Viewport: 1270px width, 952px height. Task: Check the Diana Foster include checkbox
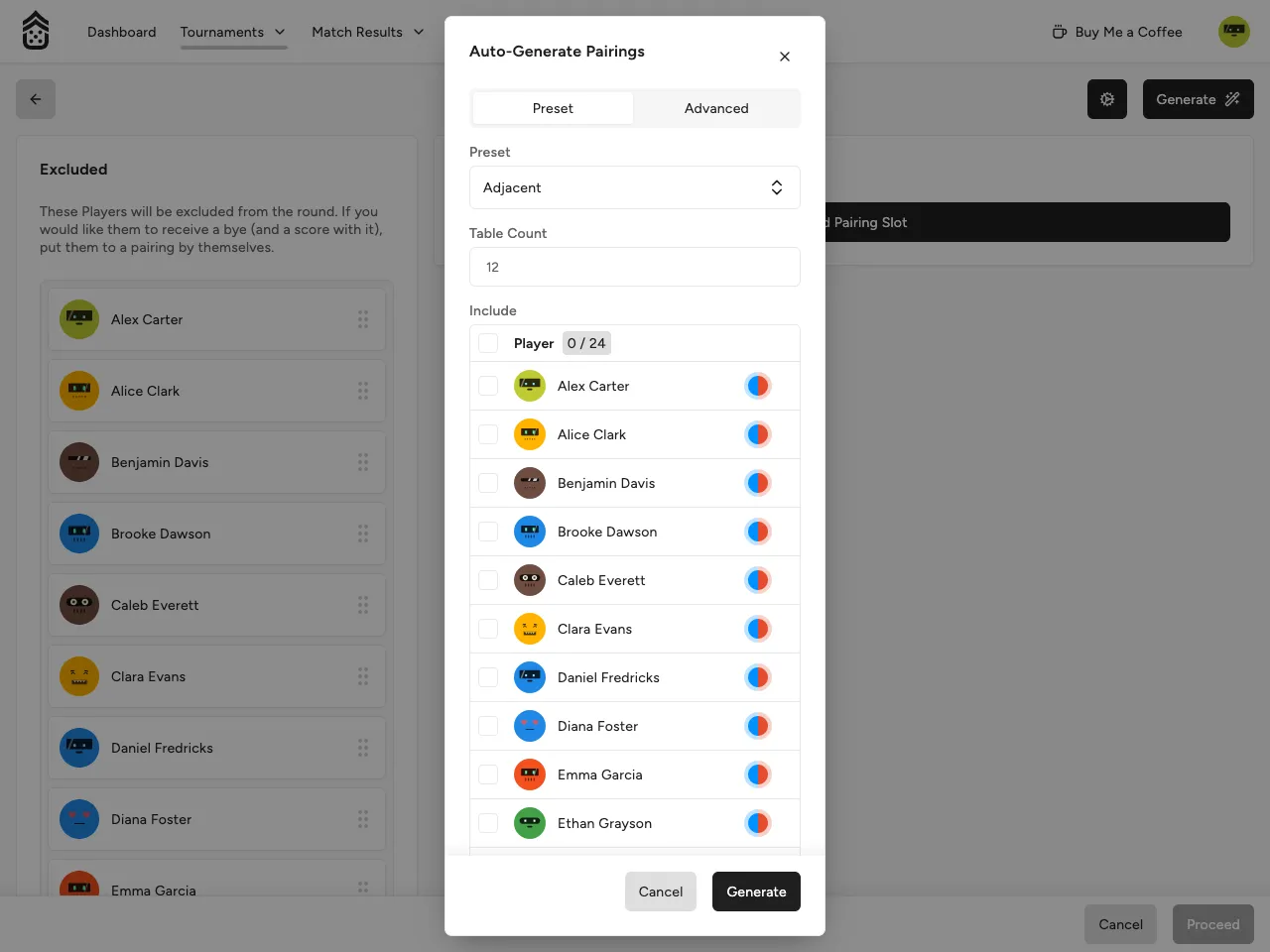488,726
